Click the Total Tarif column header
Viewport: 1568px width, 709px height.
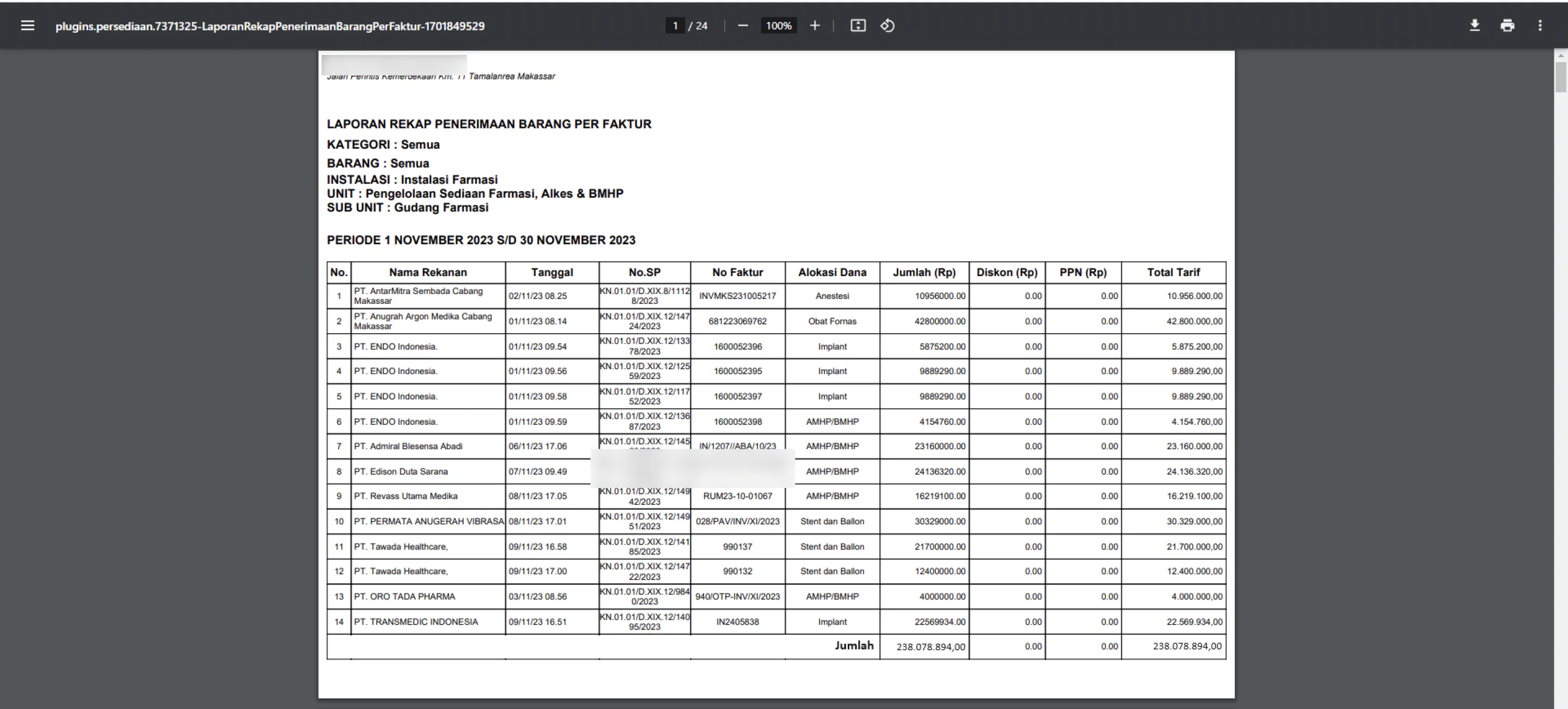(x=1174, y=273)
